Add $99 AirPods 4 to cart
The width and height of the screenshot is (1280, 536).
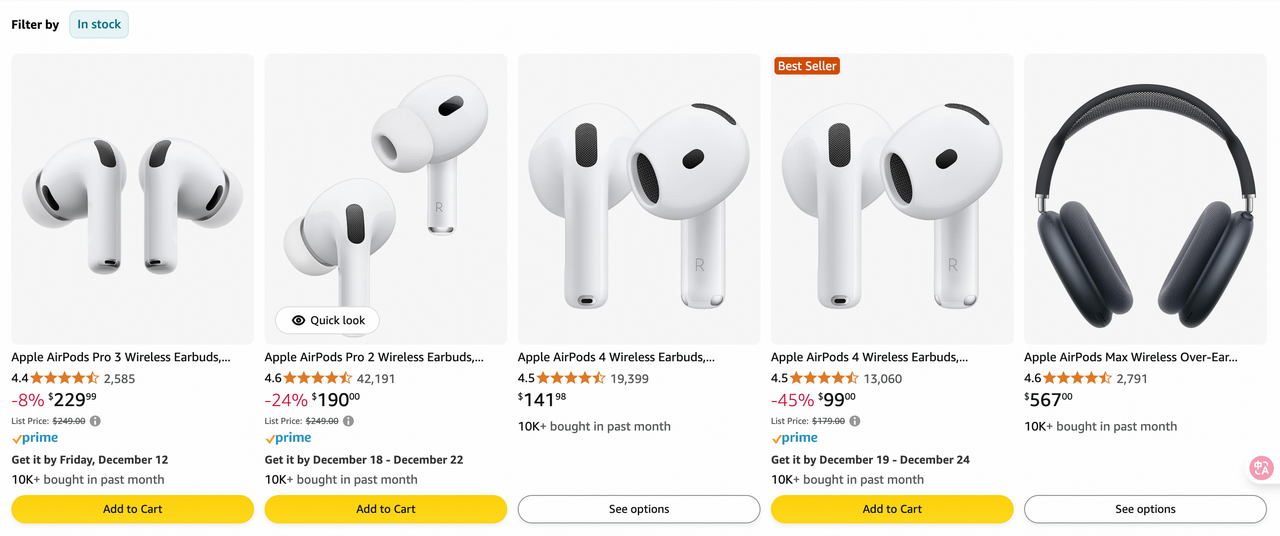[892, 509]
